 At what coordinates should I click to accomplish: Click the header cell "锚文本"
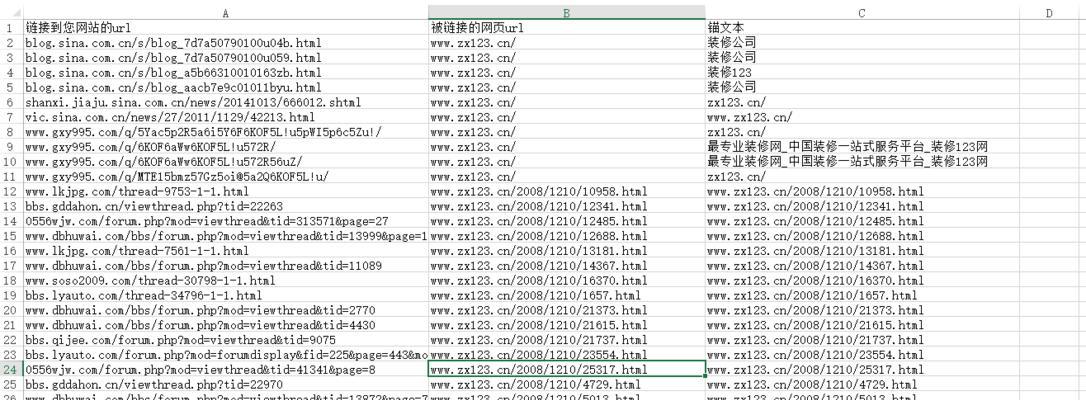724,28
